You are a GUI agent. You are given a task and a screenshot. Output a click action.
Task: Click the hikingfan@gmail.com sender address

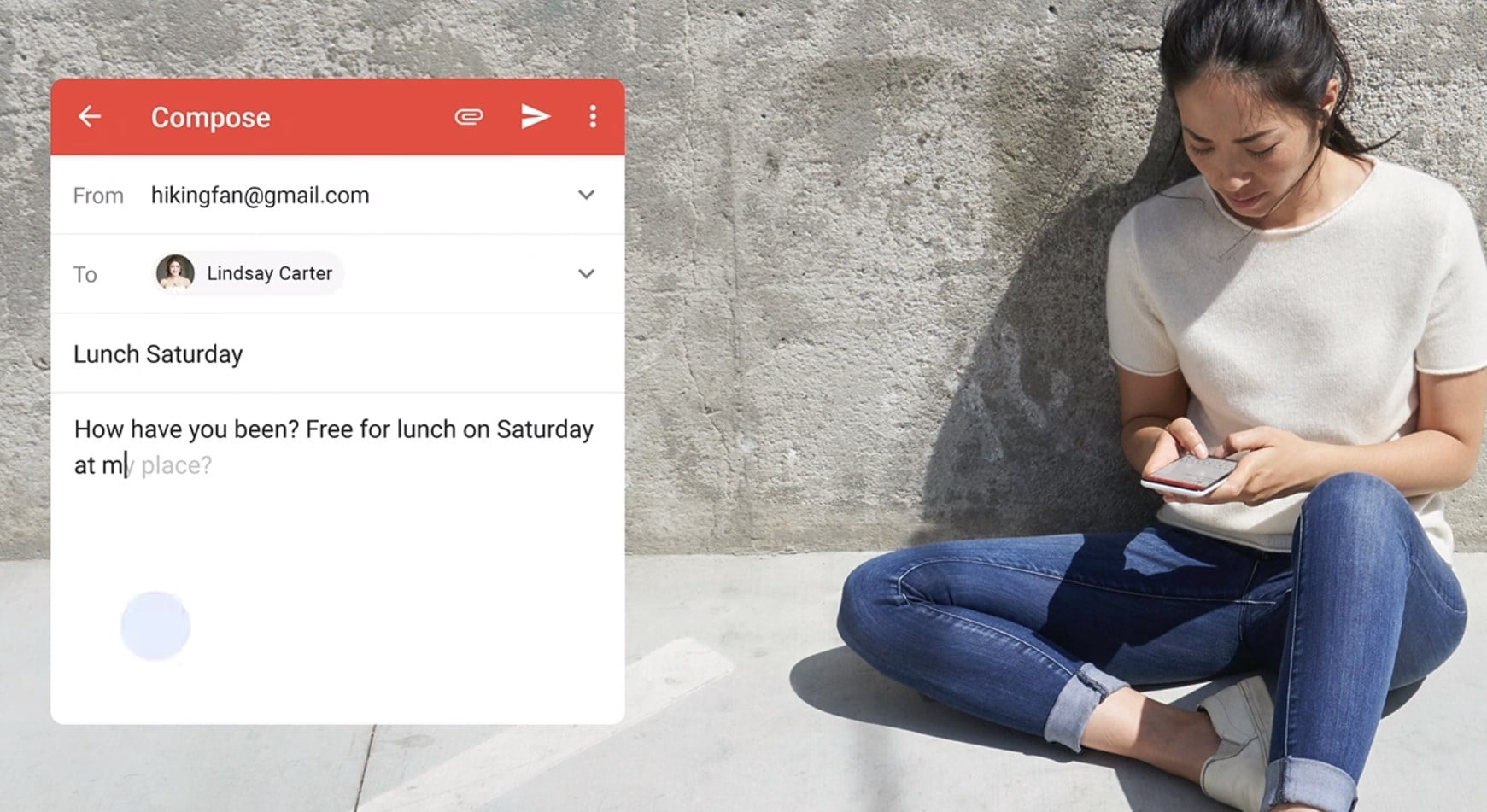click(260, 196)
